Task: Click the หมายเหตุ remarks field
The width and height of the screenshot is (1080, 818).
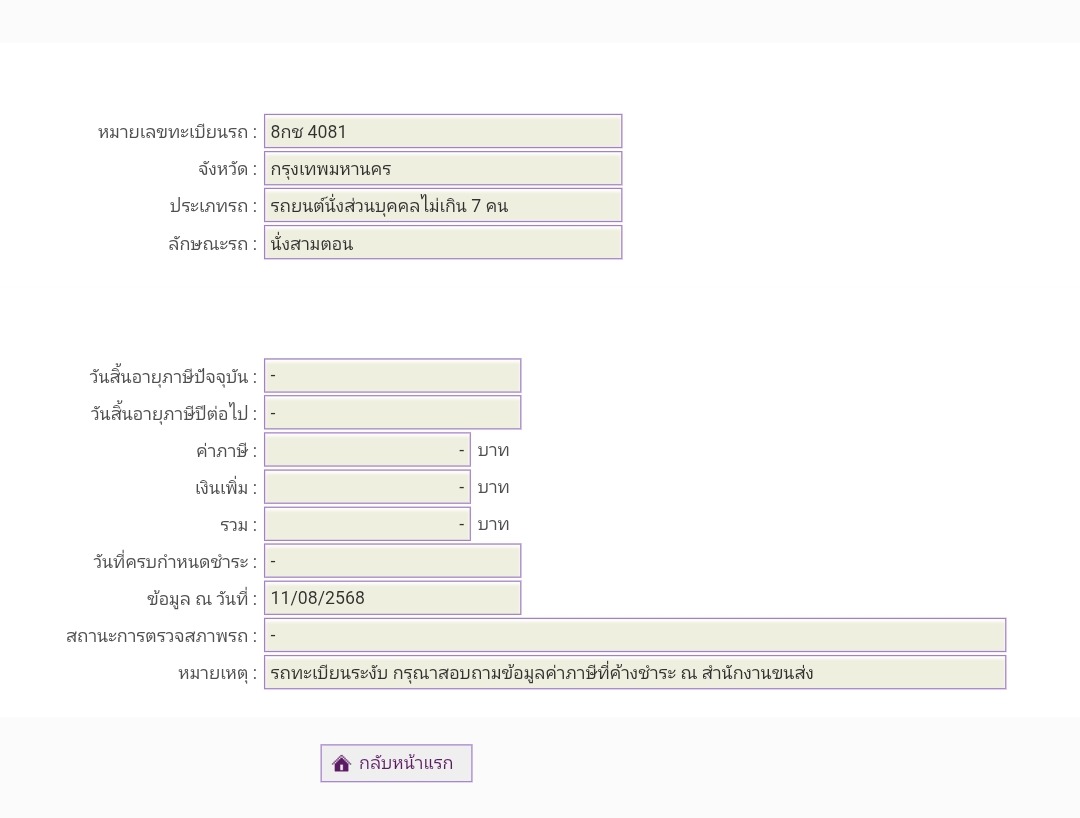Action: coord(634,672)
